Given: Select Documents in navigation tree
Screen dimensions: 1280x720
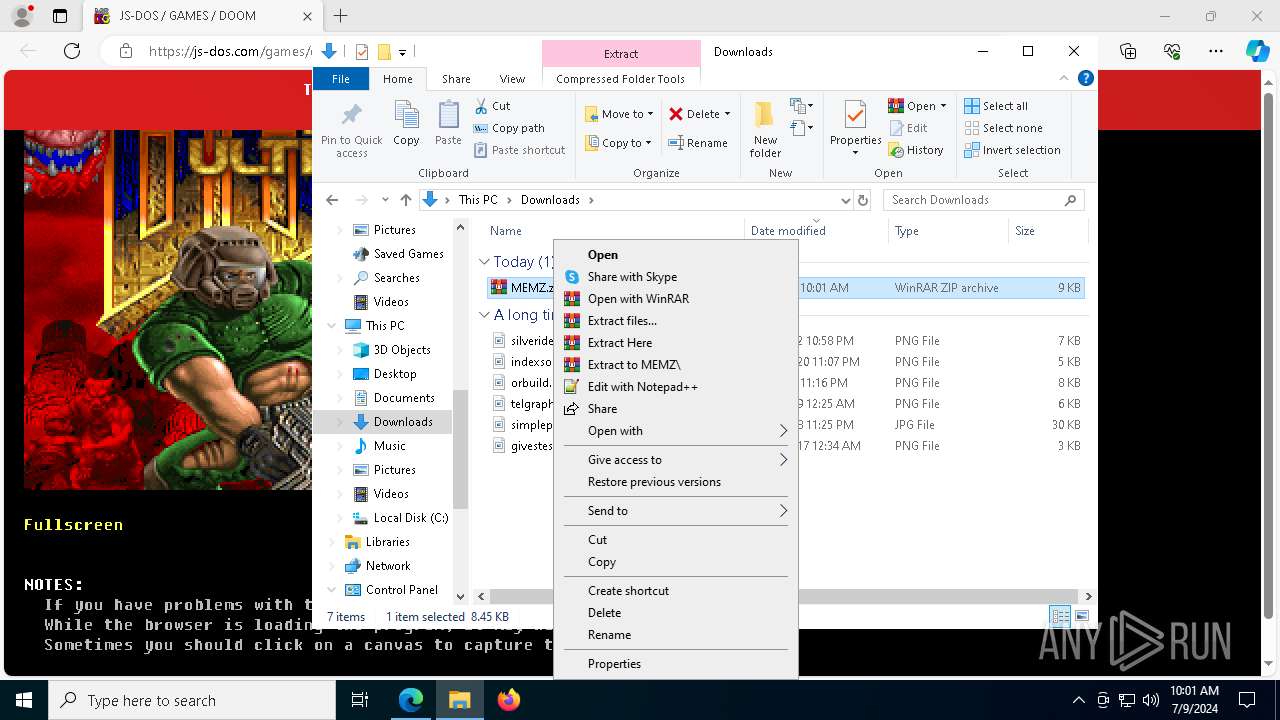Looking at the screenshot, I should 404,398.
